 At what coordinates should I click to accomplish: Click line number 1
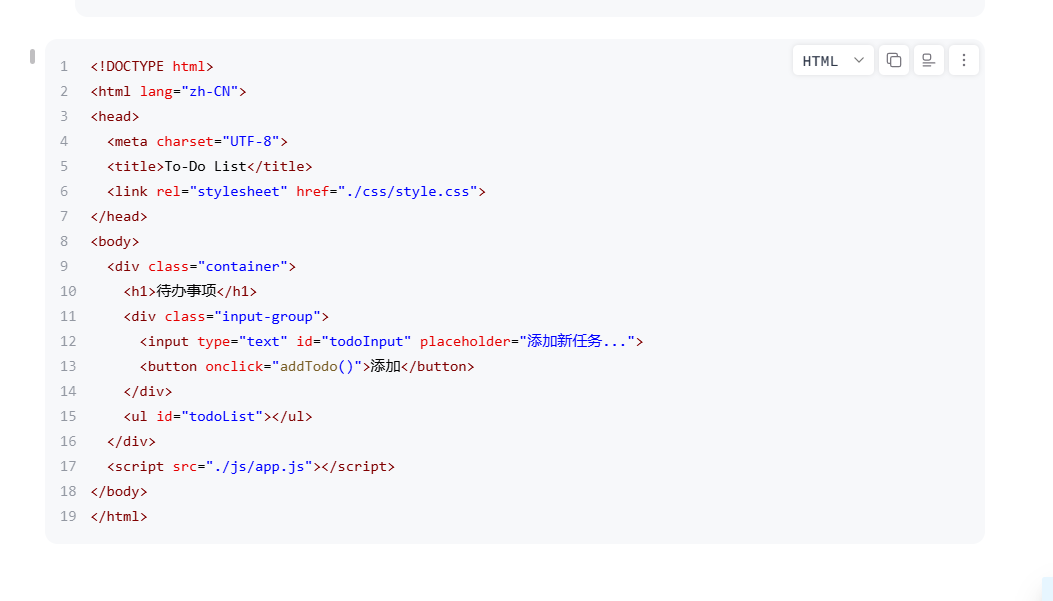(x=64, y=66)
